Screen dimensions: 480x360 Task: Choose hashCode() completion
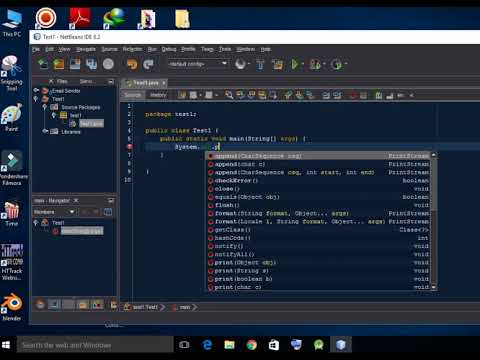tap(318, 238)
